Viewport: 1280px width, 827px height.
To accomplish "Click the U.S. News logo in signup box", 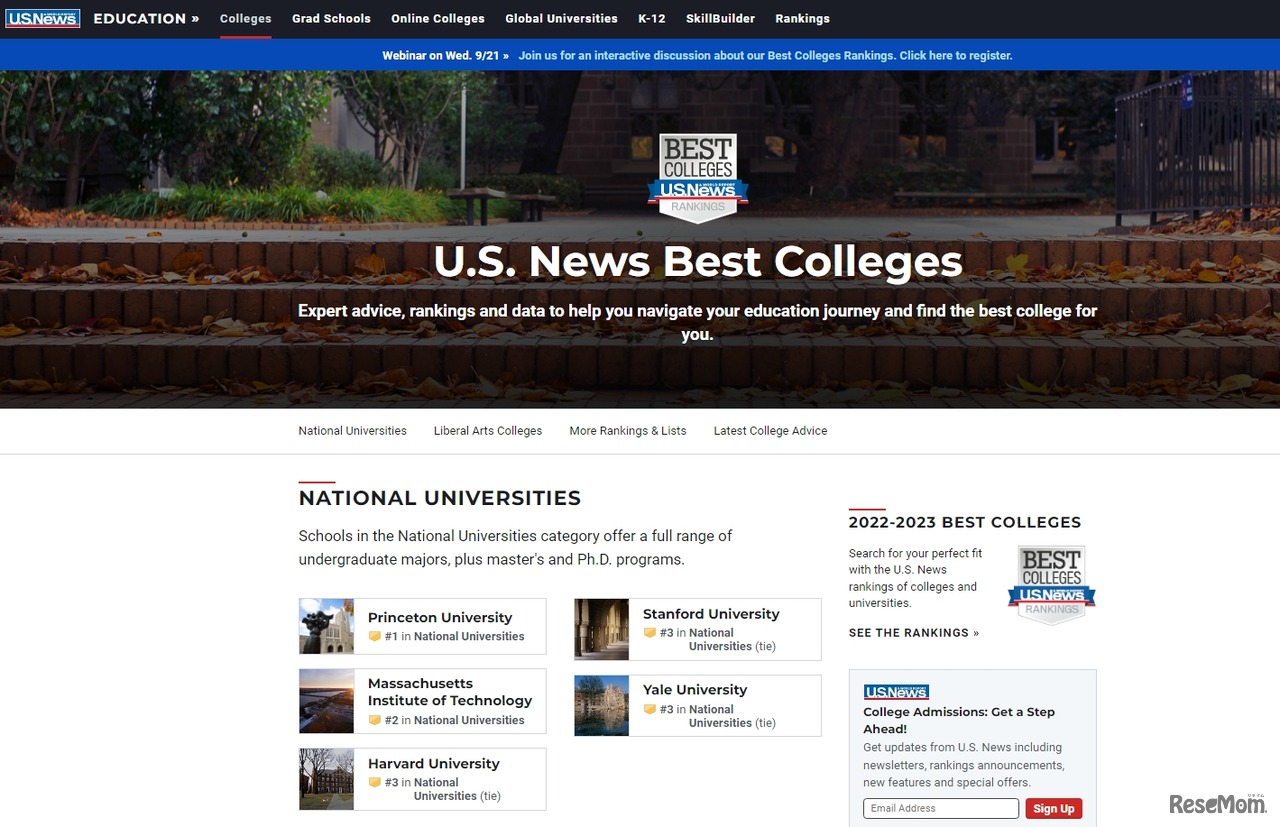I will [896, 692].
